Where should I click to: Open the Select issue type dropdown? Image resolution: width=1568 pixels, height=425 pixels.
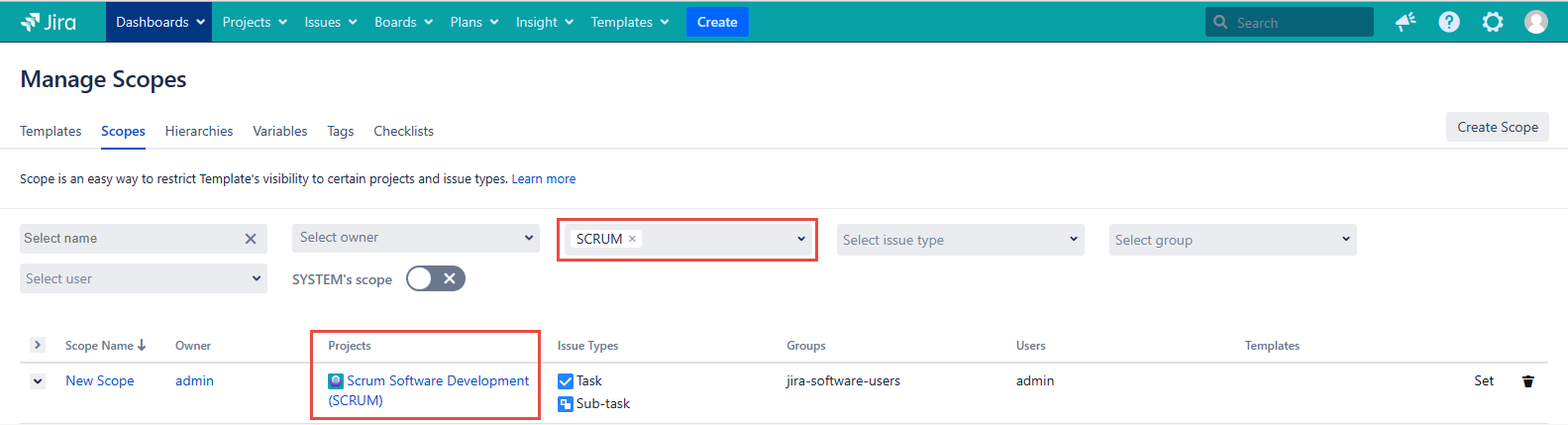tap(960, 240)
